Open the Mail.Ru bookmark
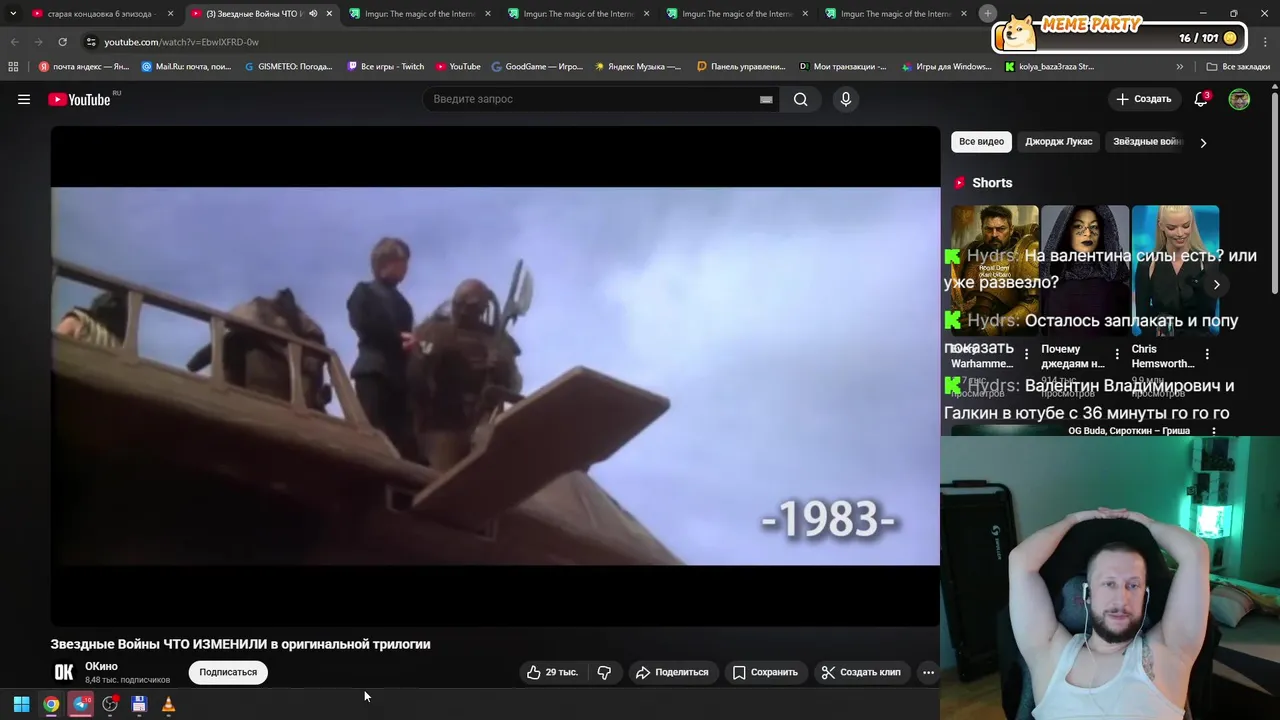This screenshot has height=720, width=1280. (187, 67)
